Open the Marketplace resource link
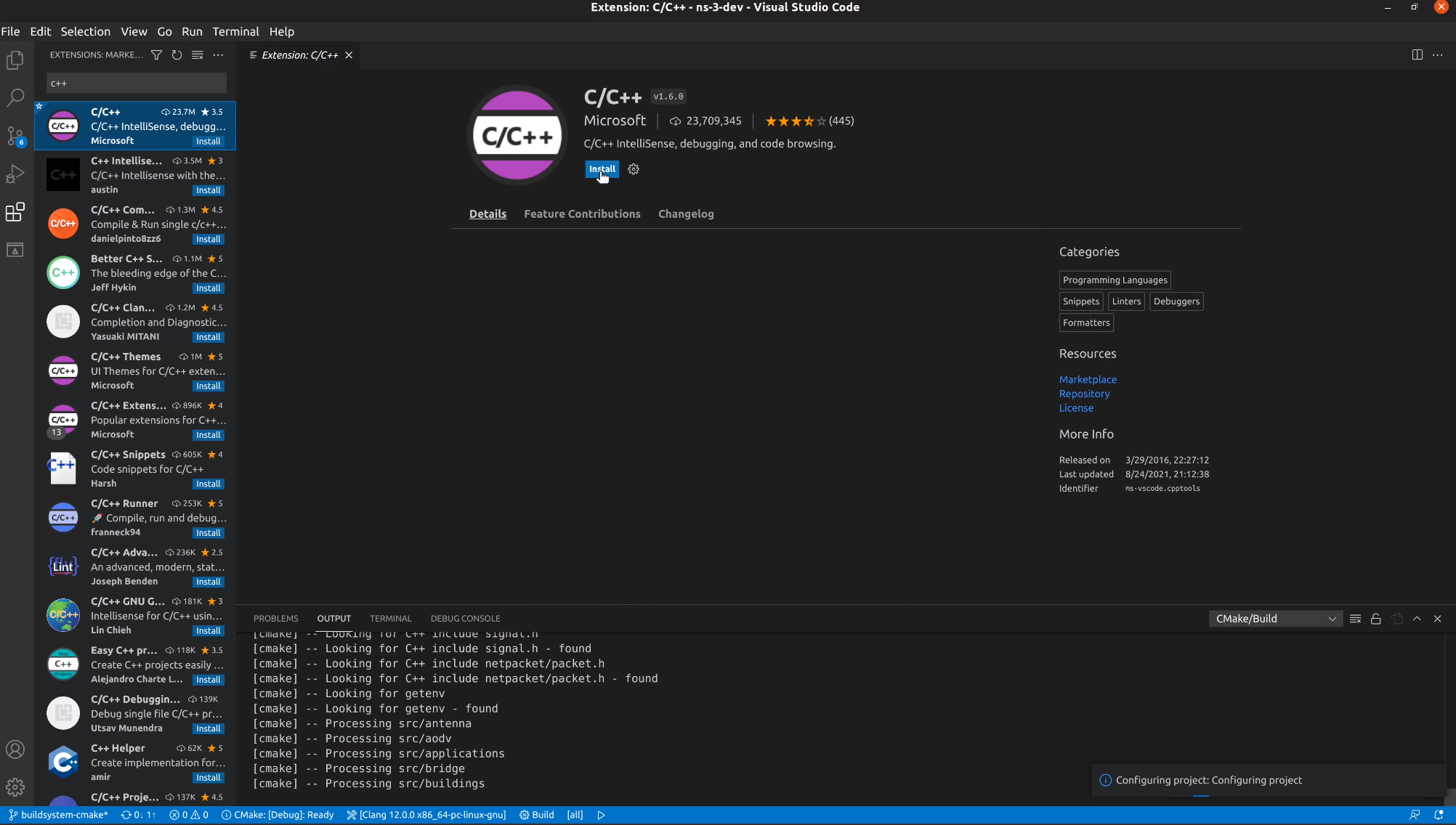Image resolution: width=1456 pixels, height=825 pixels. pos(1088,380)
